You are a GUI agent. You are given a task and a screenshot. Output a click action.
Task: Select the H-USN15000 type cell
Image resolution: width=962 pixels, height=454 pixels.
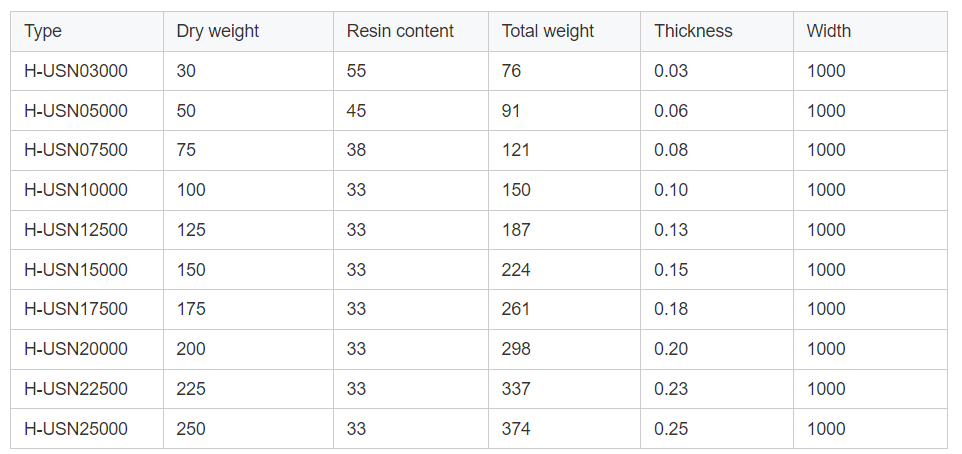pyautogui.click(x=76, y=270)
